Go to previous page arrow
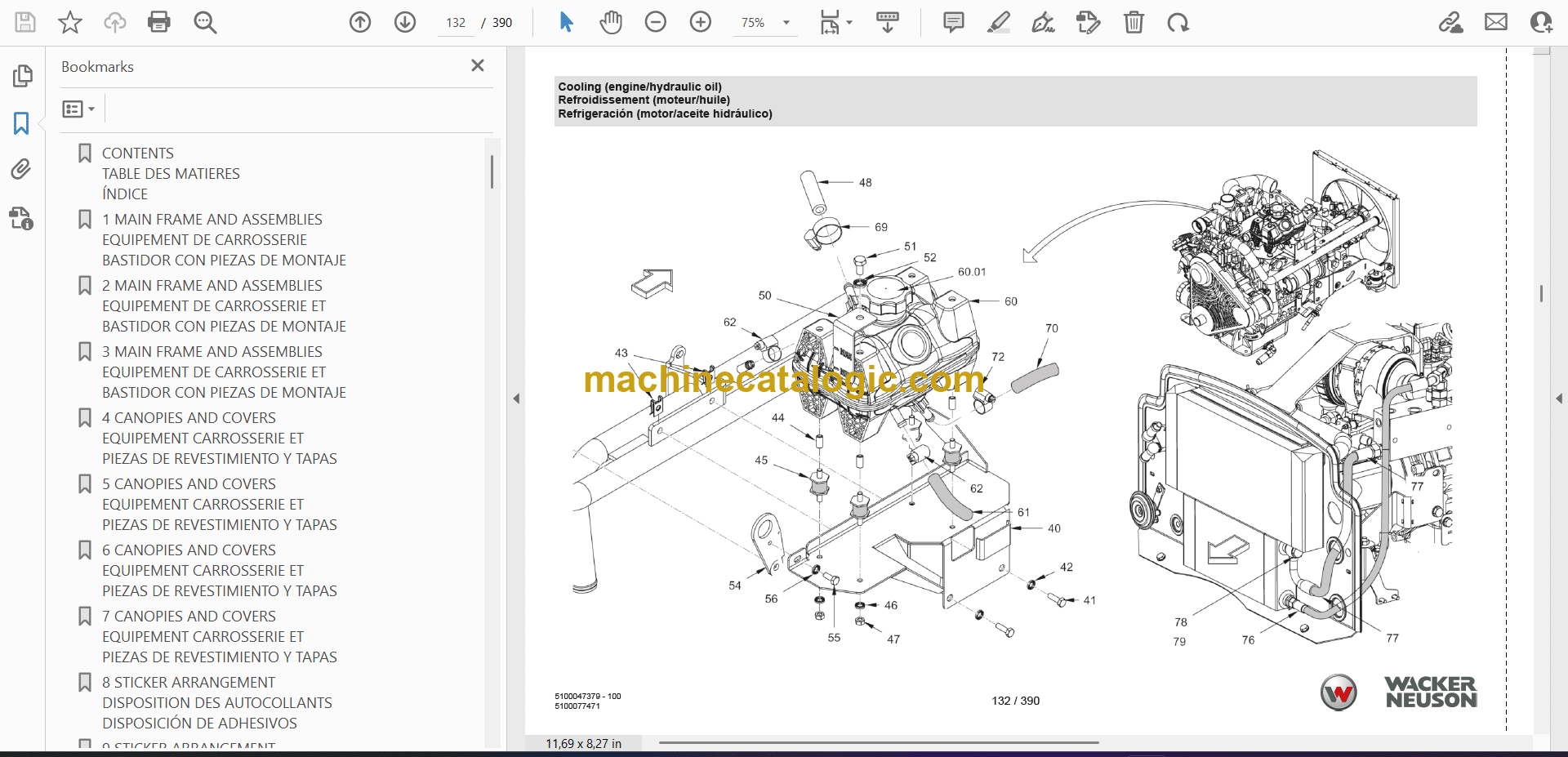The image size is (1568, 757). pyautogui.click(x=360, y=22)
